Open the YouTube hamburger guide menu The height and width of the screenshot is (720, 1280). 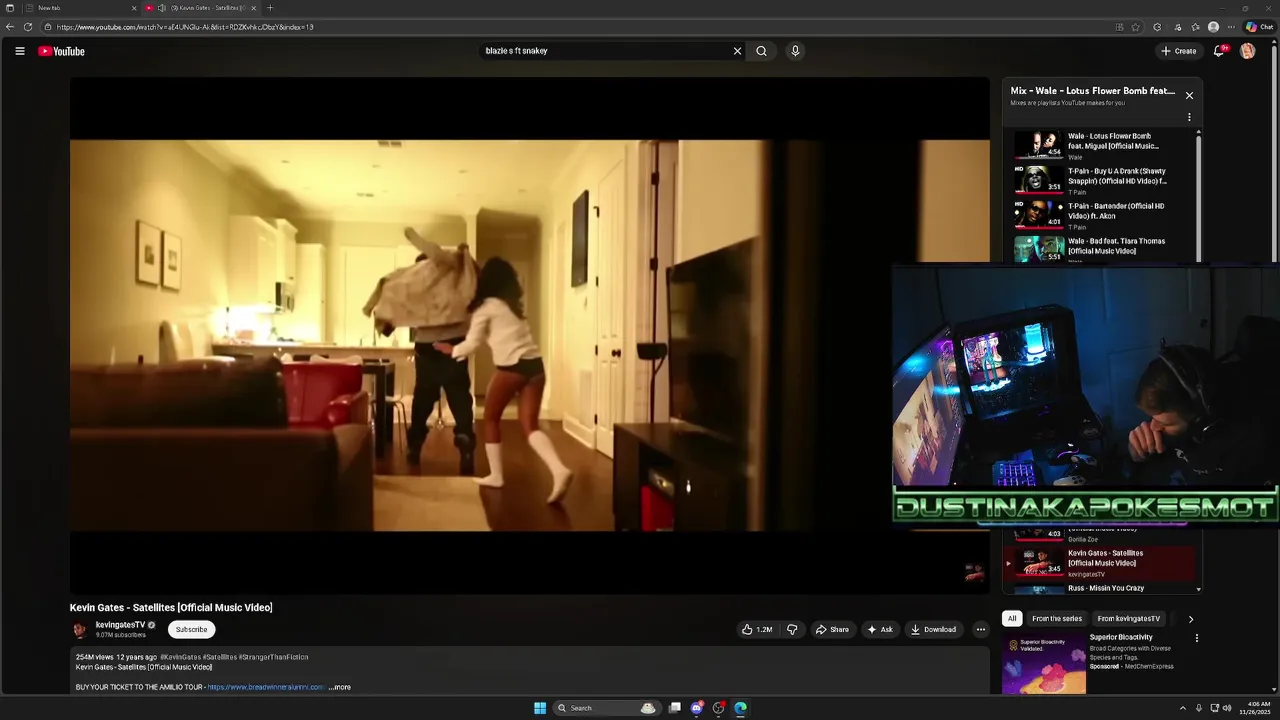19,51
